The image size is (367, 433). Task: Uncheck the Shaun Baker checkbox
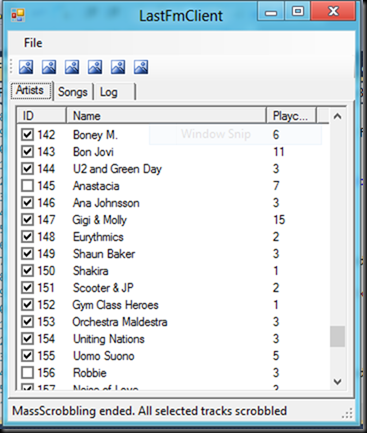tap(27, 254)
